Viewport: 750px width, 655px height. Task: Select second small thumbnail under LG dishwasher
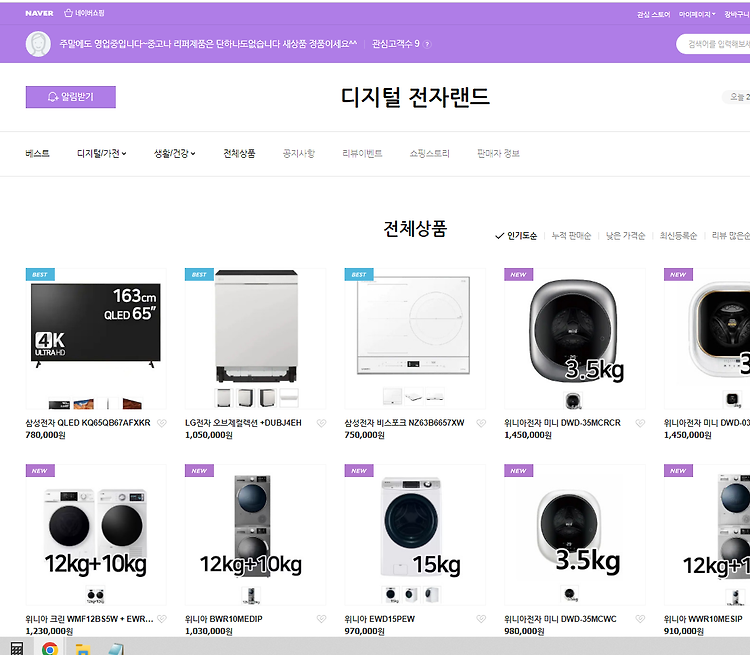pos(245,398)
